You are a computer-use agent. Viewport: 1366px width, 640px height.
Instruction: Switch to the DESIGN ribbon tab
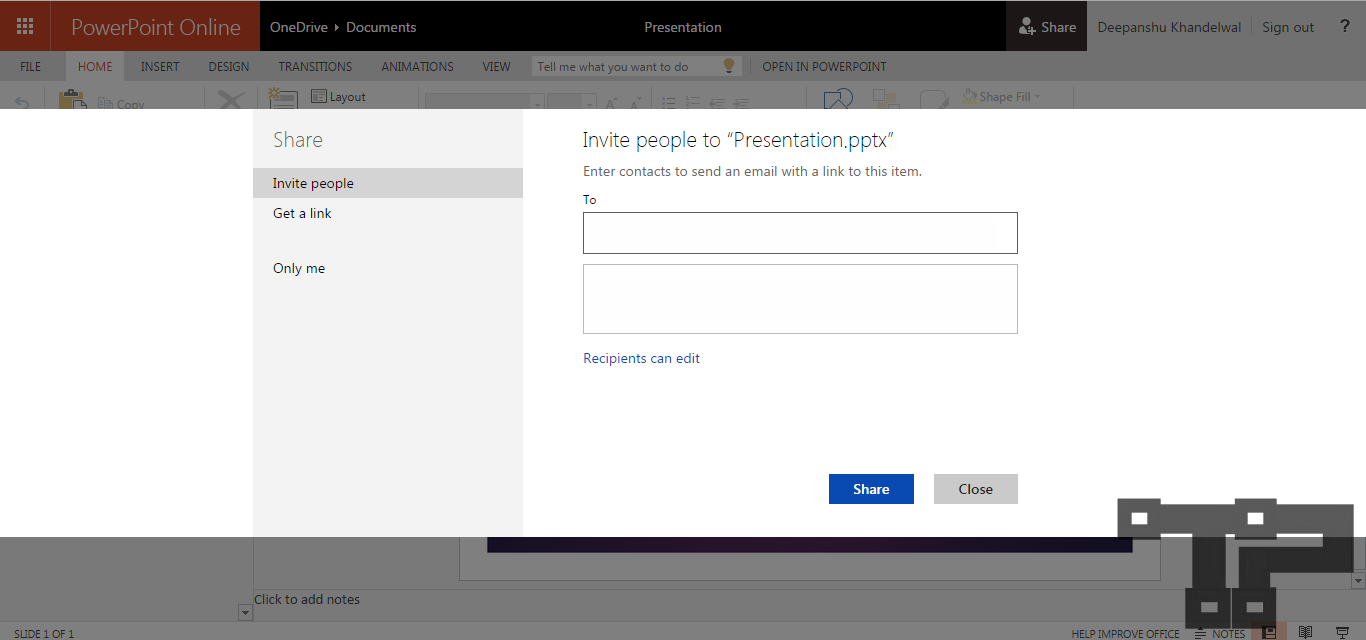click(x=229, y=67)
